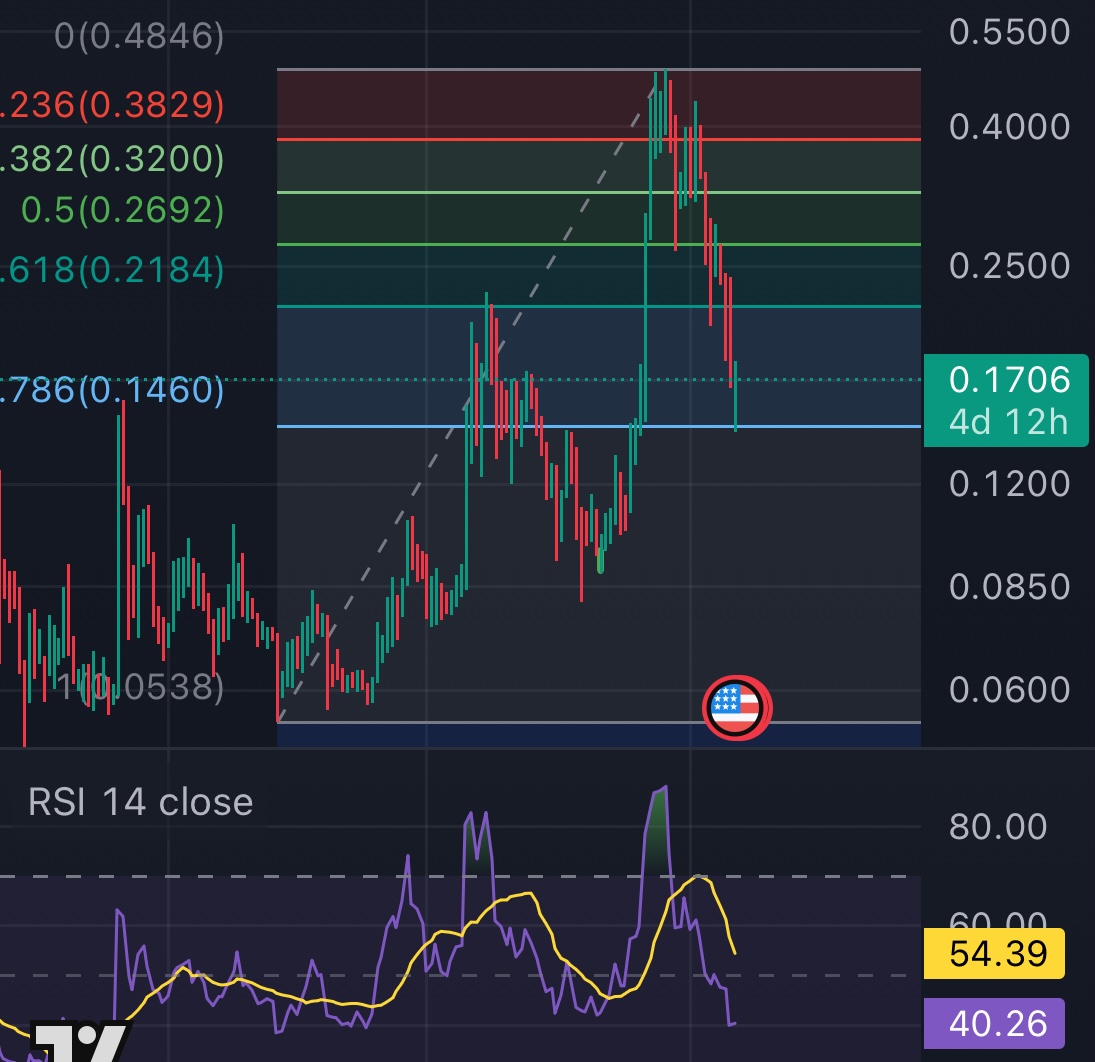Click the 1(0.0538) Fibonacci bottom label
The height and width of the screenshot is (1062, 1095).
(139, 687)
